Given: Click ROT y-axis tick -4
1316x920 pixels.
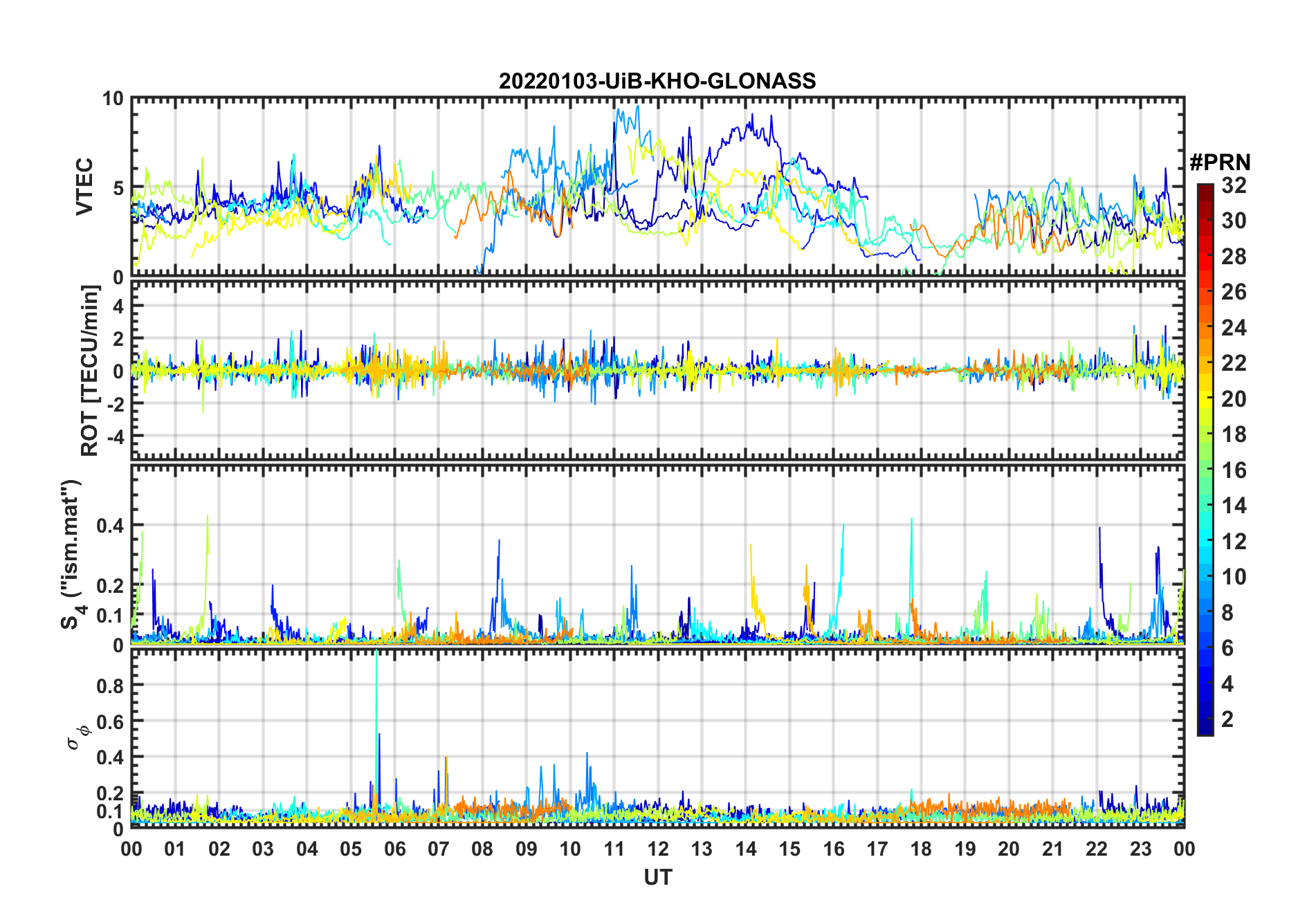Looking at the screenshot, I should 116,436.
